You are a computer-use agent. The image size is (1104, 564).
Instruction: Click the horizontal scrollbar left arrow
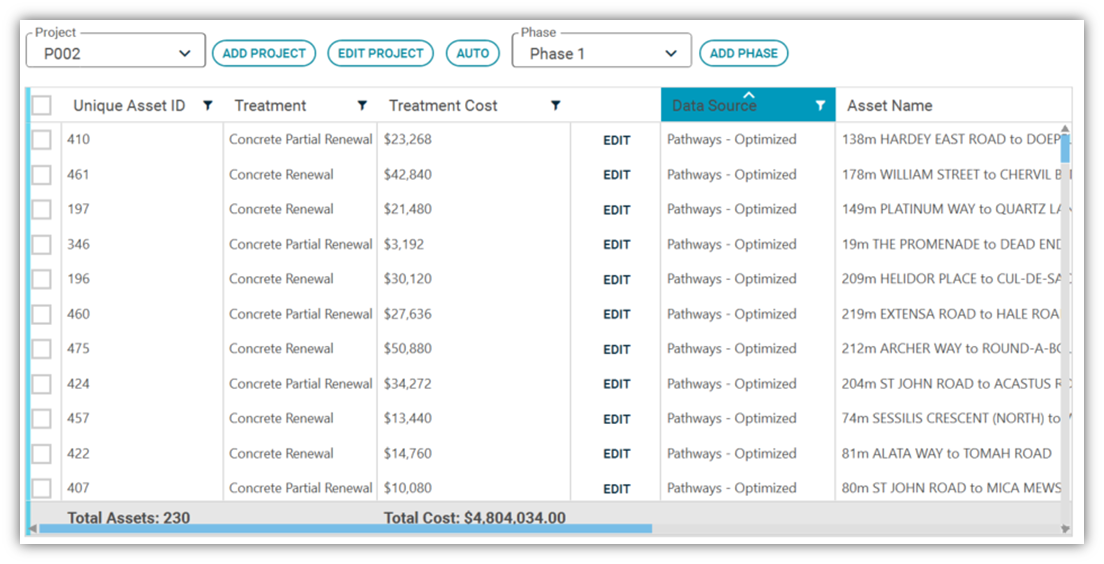pos(32,528)
